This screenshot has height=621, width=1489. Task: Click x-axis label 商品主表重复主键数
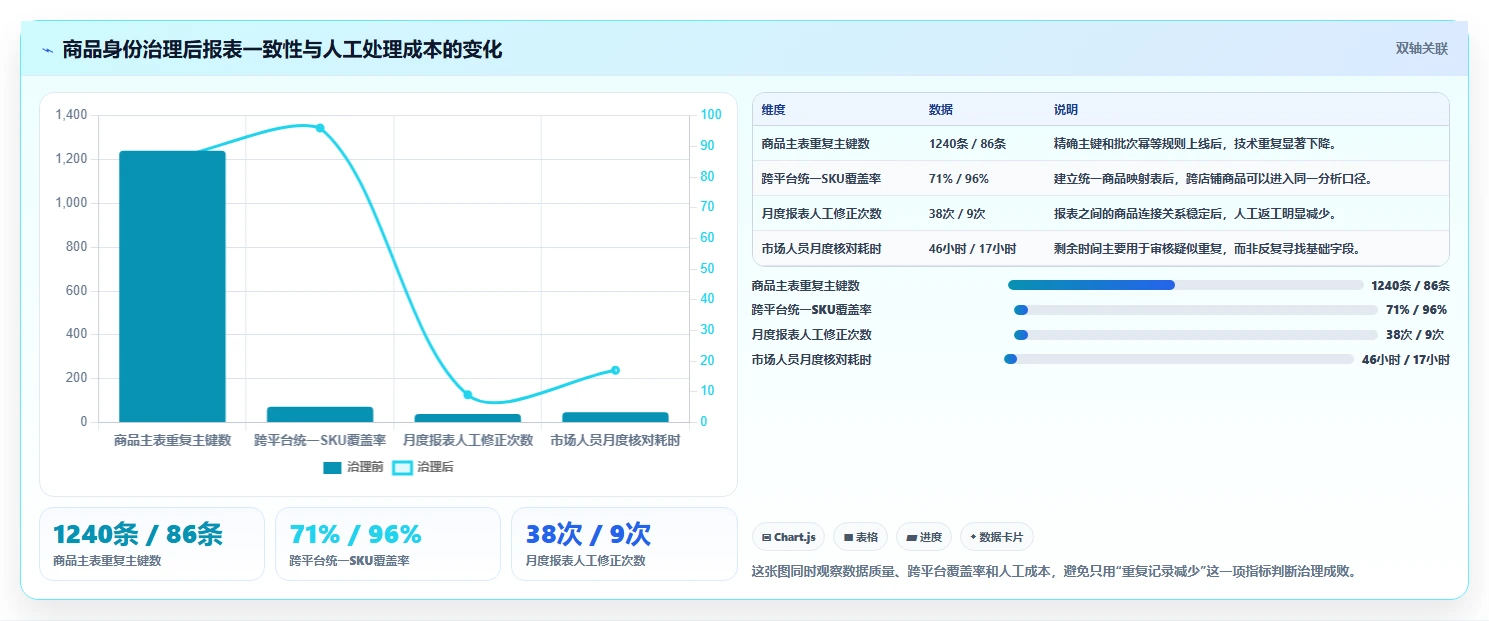click(172, 440)
